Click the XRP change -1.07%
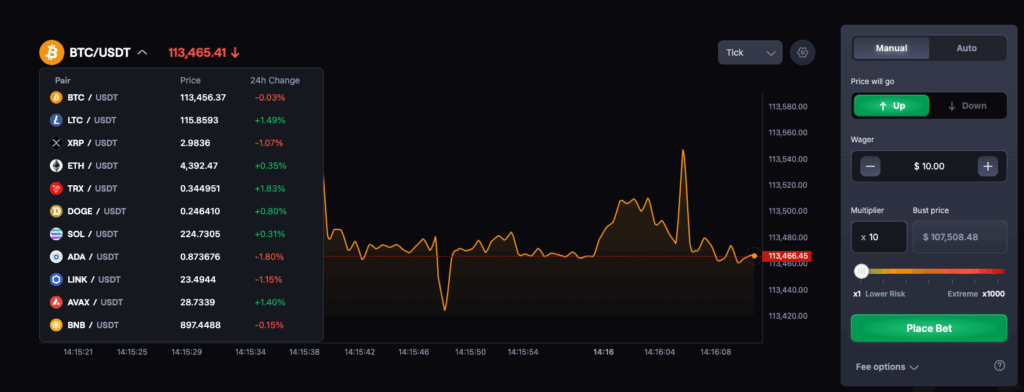This screenshot has height=392, width=1024. pos(270,143)
